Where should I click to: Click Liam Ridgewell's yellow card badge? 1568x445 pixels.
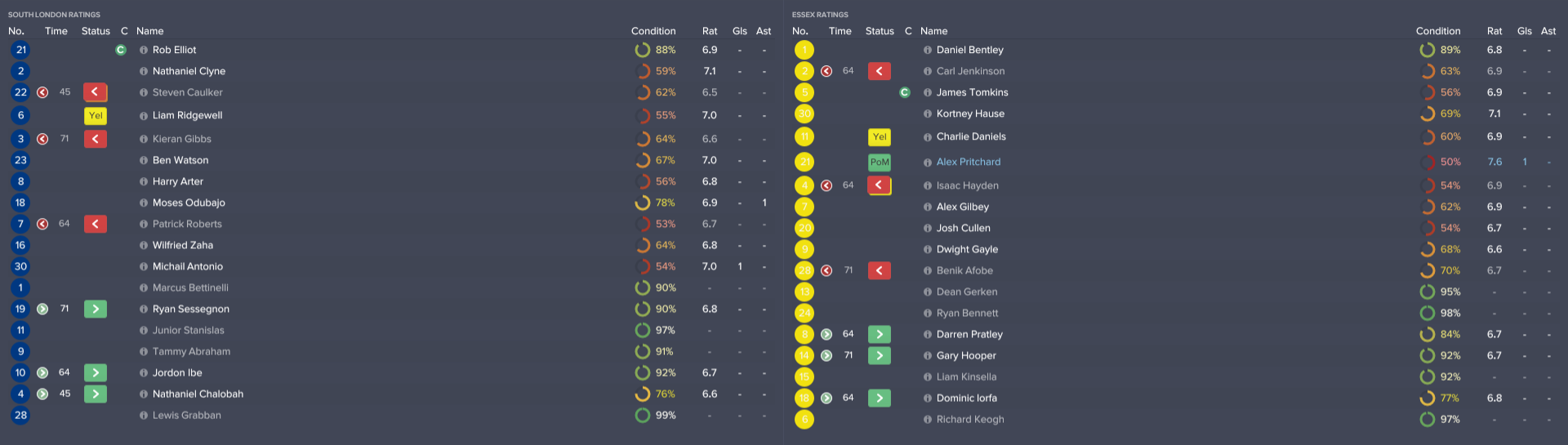coord(95,116)
